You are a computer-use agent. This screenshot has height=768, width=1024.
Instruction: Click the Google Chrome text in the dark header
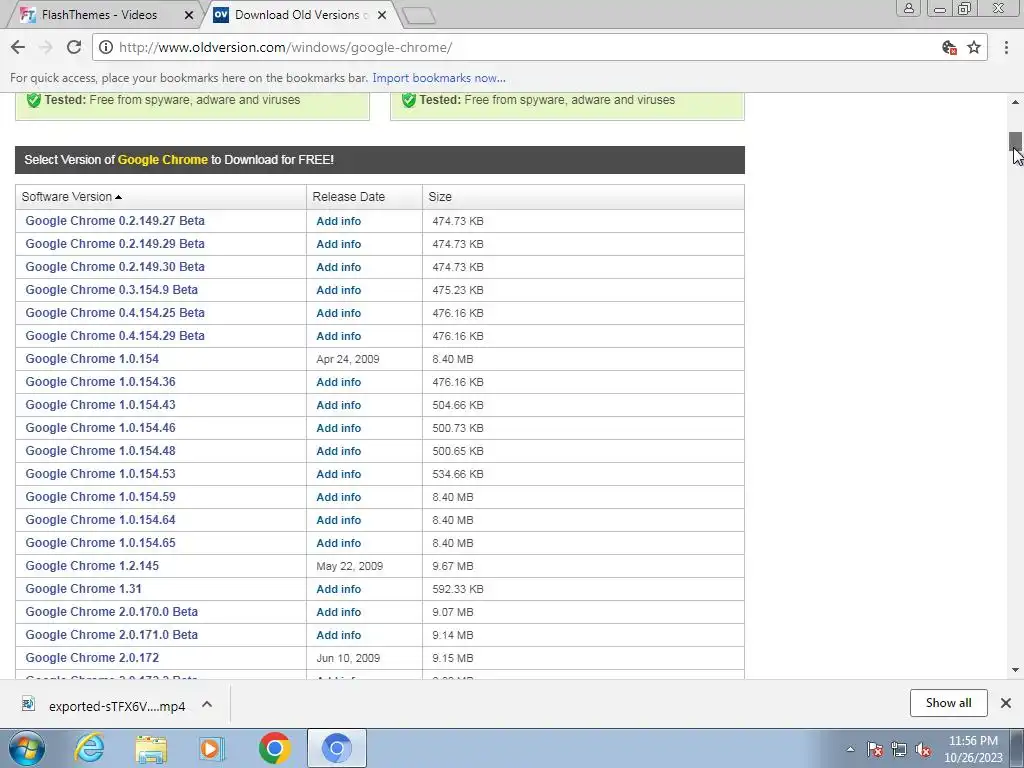click(163, 160)
